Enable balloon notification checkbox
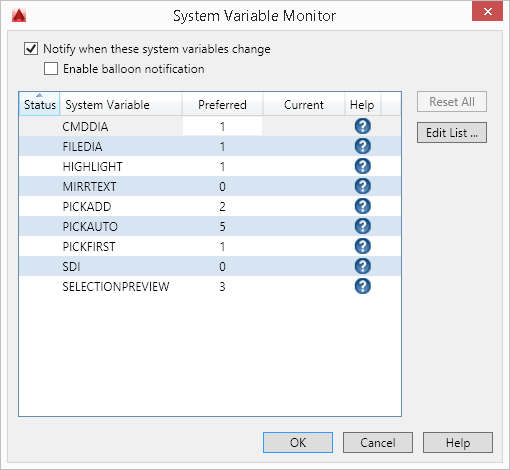 point(51,69)
